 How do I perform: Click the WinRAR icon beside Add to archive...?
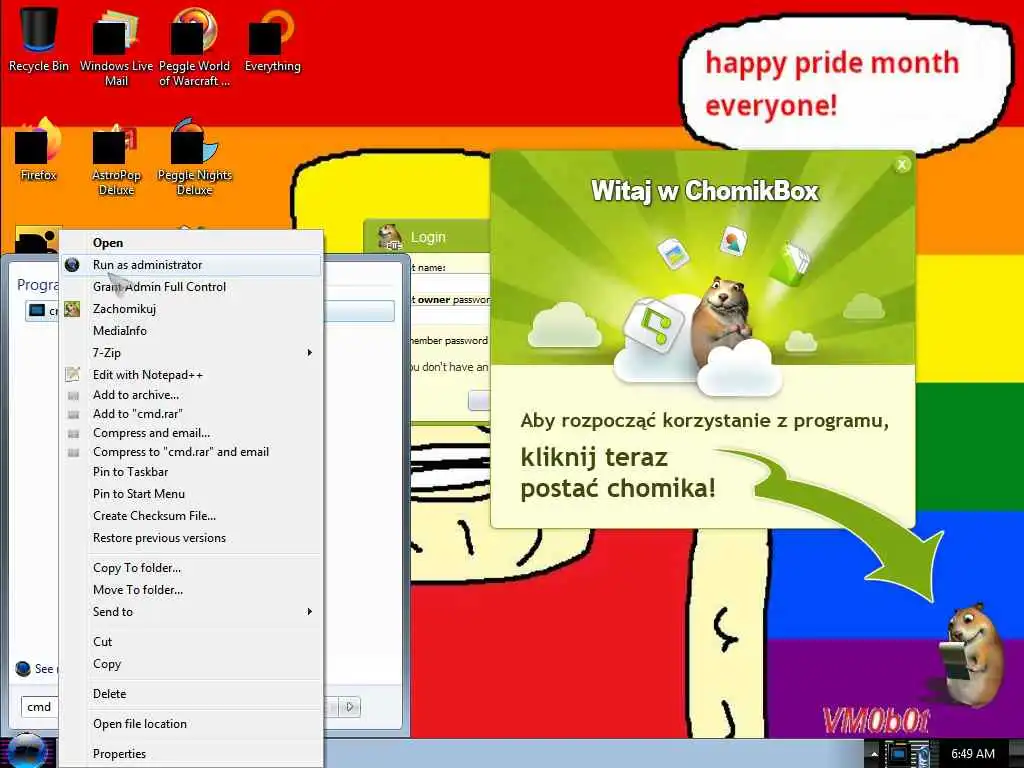[73, 395]
